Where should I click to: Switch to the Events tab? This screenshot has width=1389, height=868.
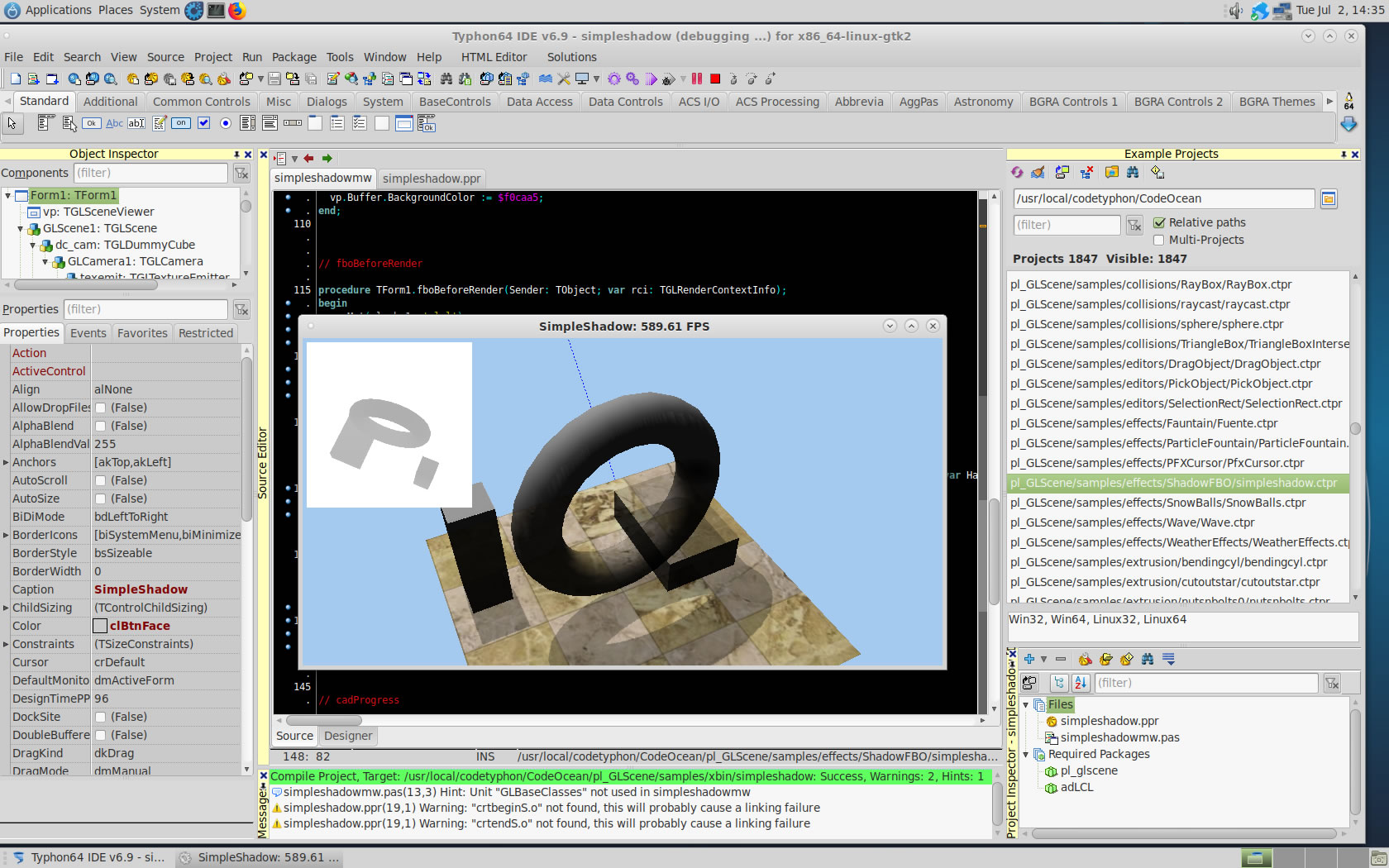pyautogui.click(x=88, y=333)
